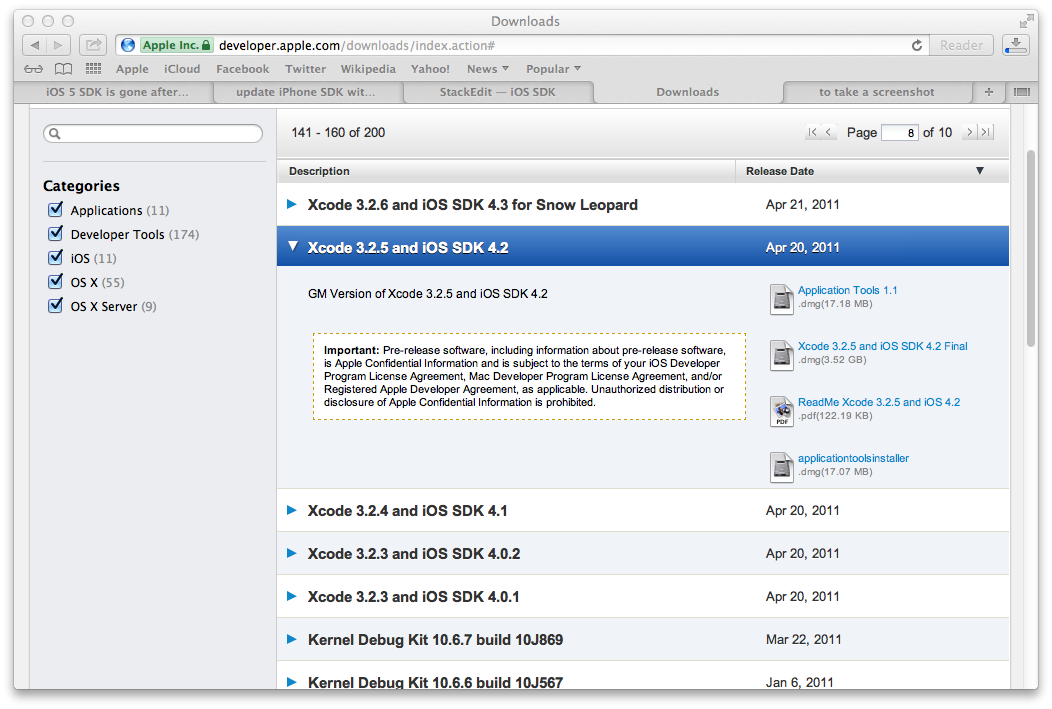Click the magnifier icon in search box
The image size is (1052, 709).
[x=55, y=133]
